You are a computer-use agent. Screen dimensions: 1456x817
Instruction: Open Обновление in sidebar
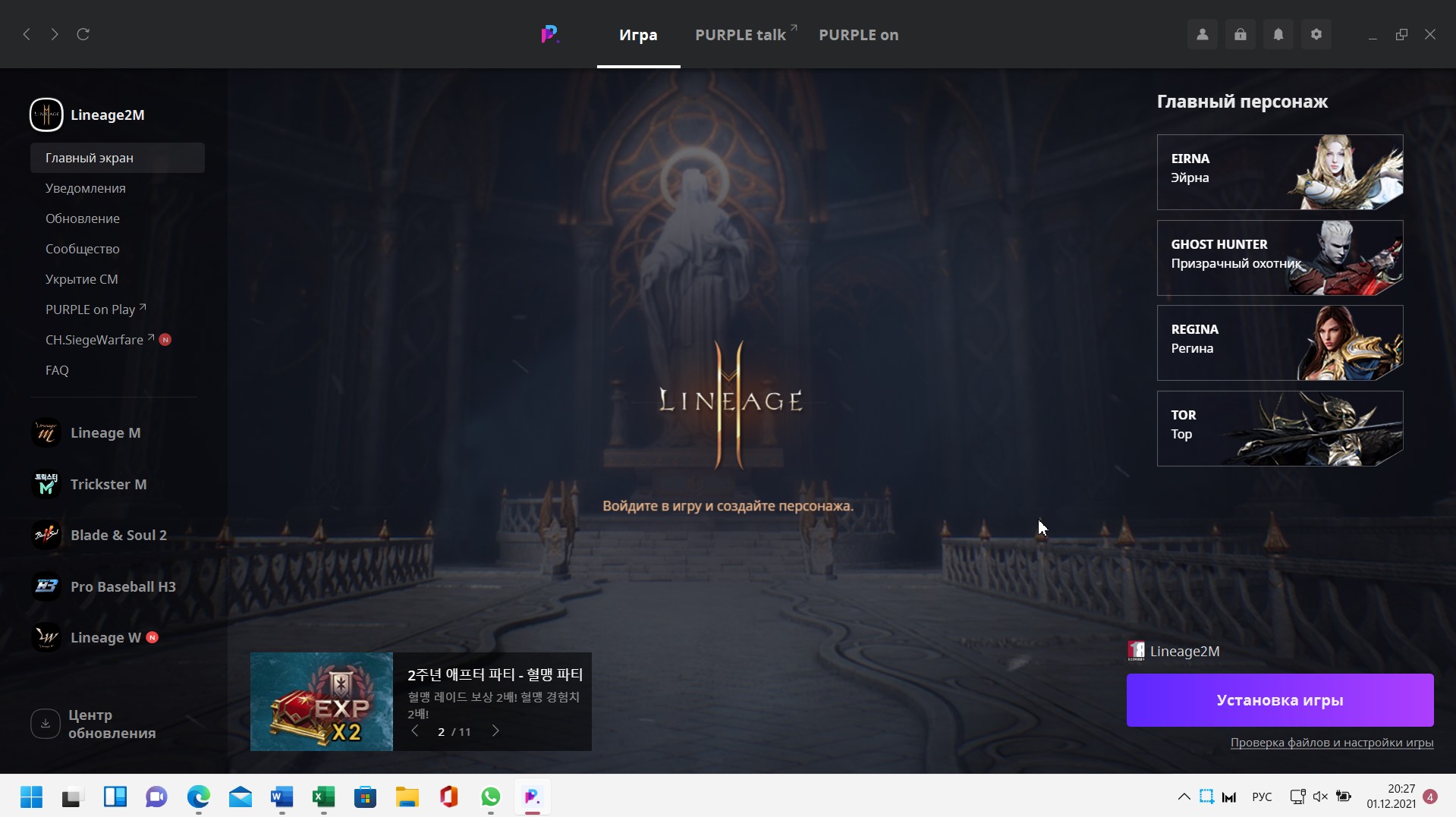[83, 218]
